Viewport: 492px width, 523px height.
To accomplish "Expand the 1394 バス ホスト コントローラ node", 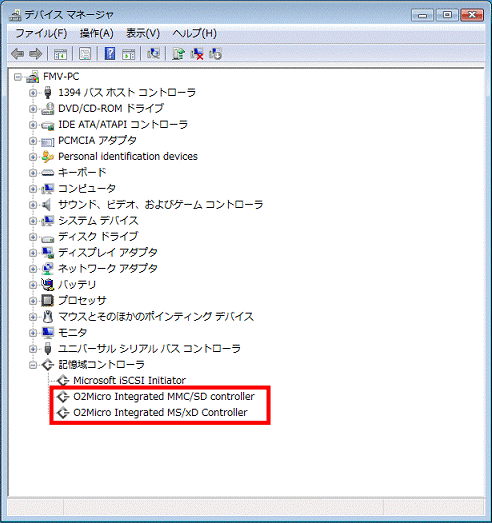I will [33, 93].
